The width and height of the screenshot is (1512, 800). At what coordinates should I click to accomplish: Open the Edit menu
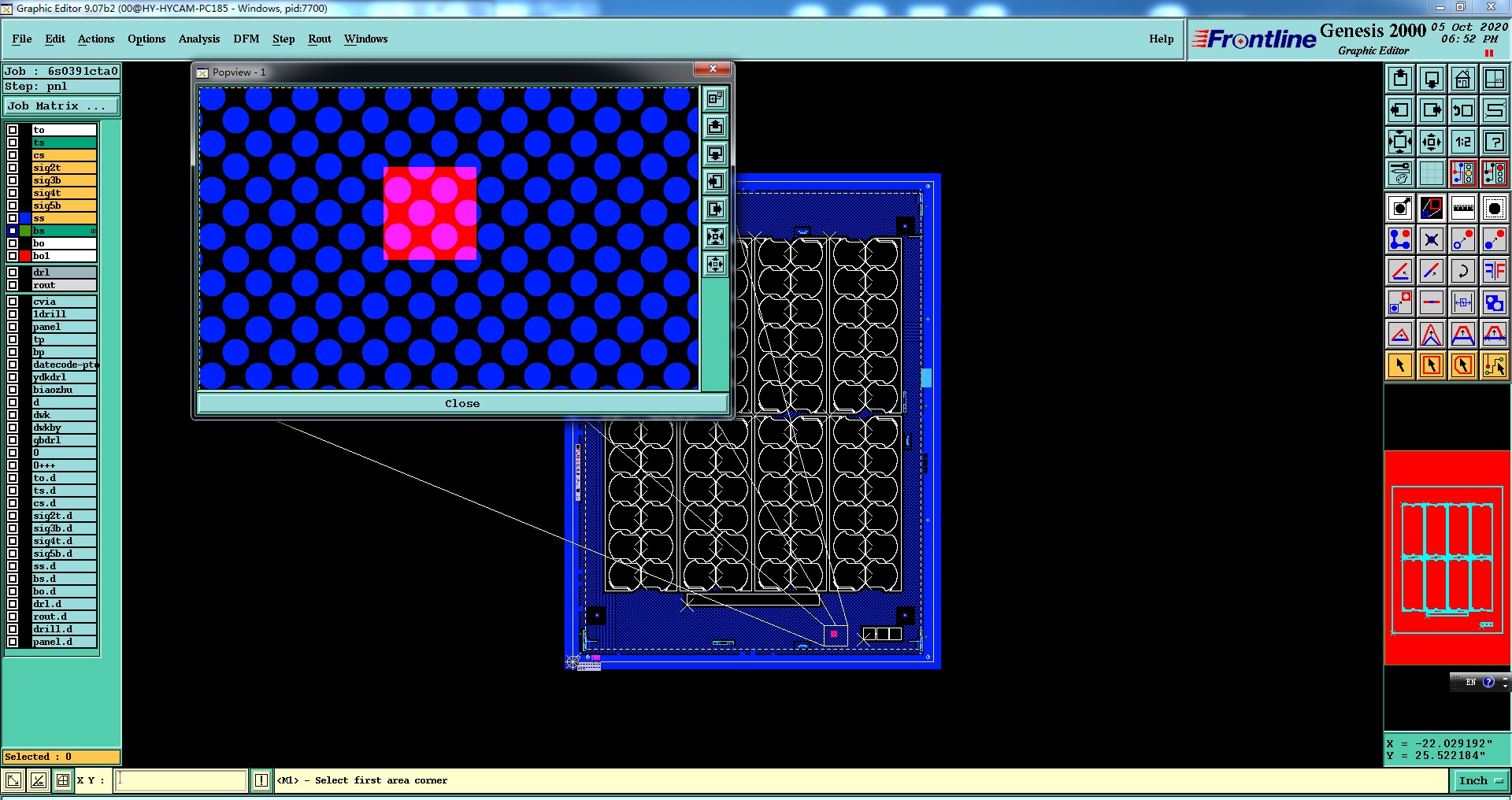(x=55, y=39)
